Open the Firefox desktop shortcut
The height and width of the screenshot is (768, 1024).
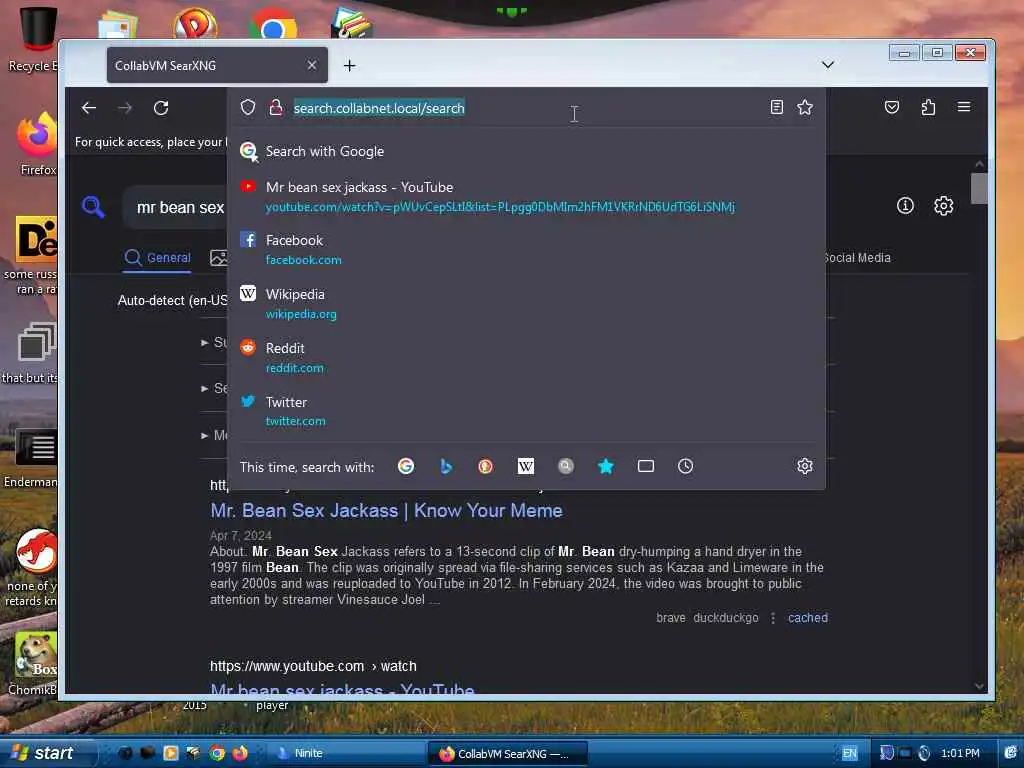(37, 145)
